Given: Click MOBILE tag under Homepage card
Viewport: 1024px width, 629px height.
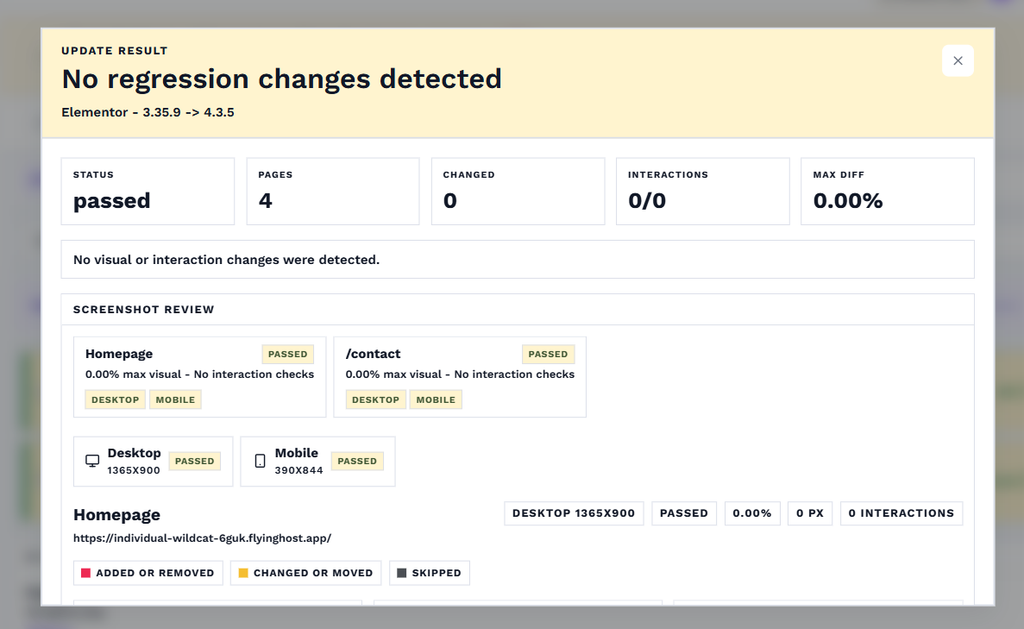Looking at the screenshot, I should click(x=175, y=400).
